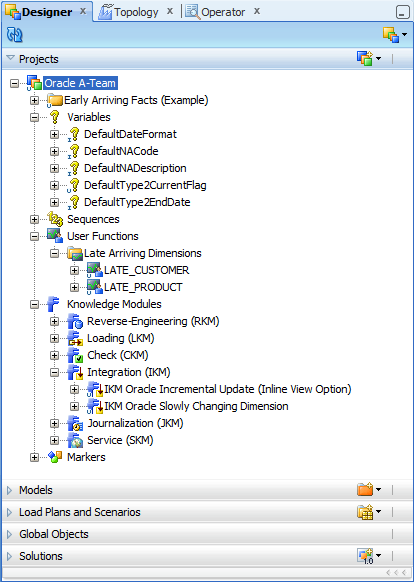The height and width of the screenshot is (582, 414).
Task: Close the Operator tab
Action: pyautogui.click(x=257, y=12)
